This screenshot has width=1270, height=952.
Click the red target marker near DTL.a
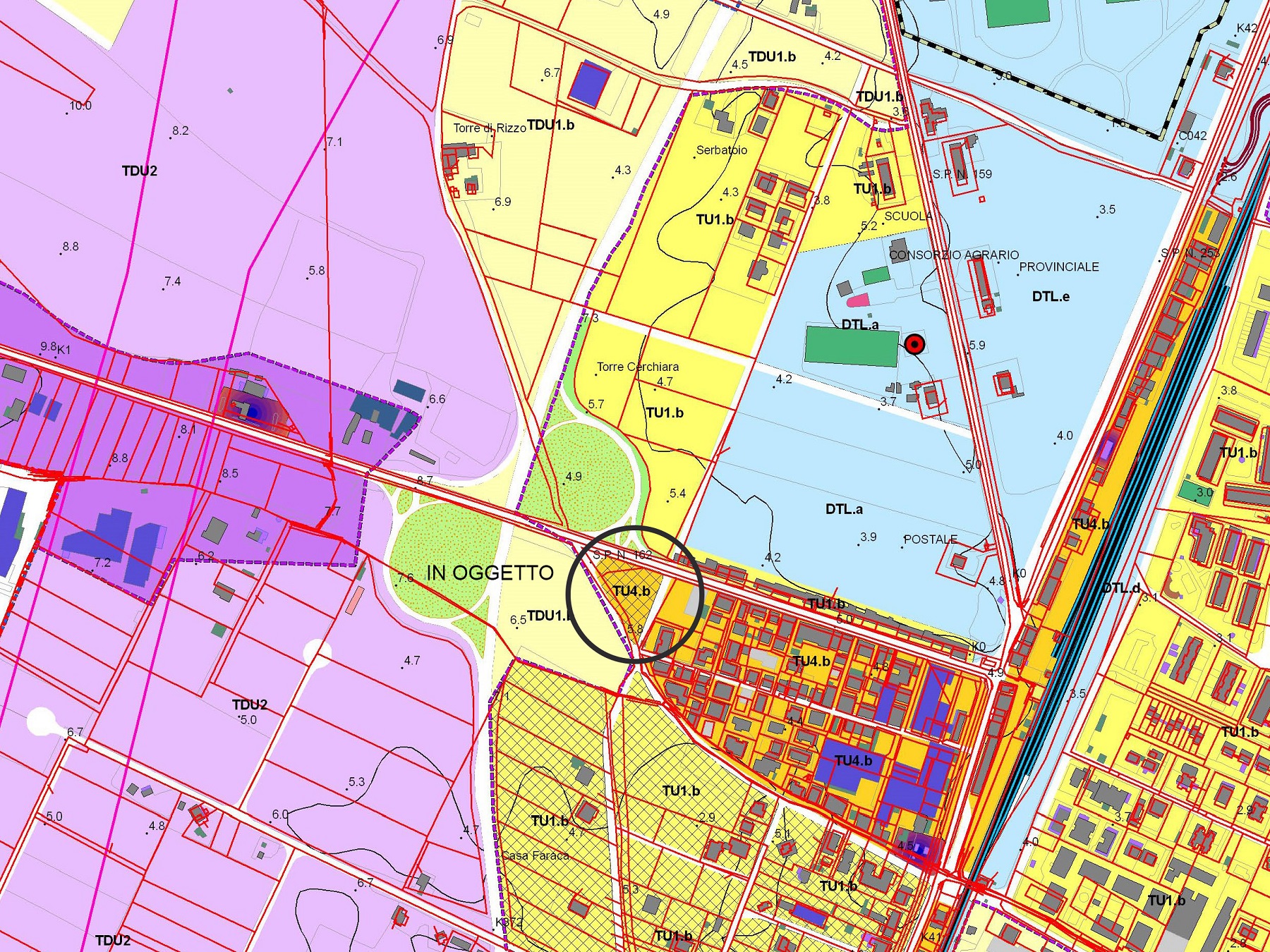pos(914,344)
